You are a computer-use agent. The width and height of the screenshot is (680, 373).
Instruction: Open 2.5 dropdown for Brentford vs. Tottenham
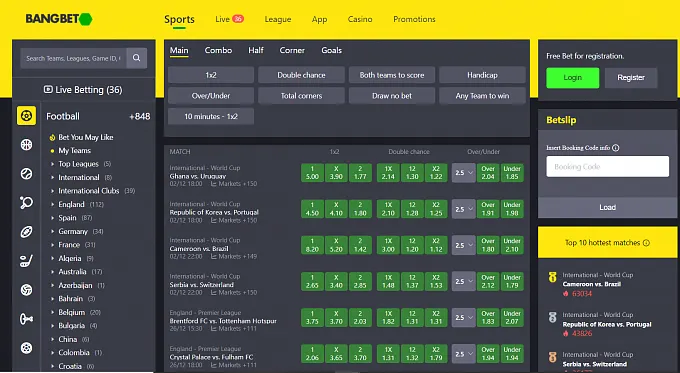(x=463, y=317)
